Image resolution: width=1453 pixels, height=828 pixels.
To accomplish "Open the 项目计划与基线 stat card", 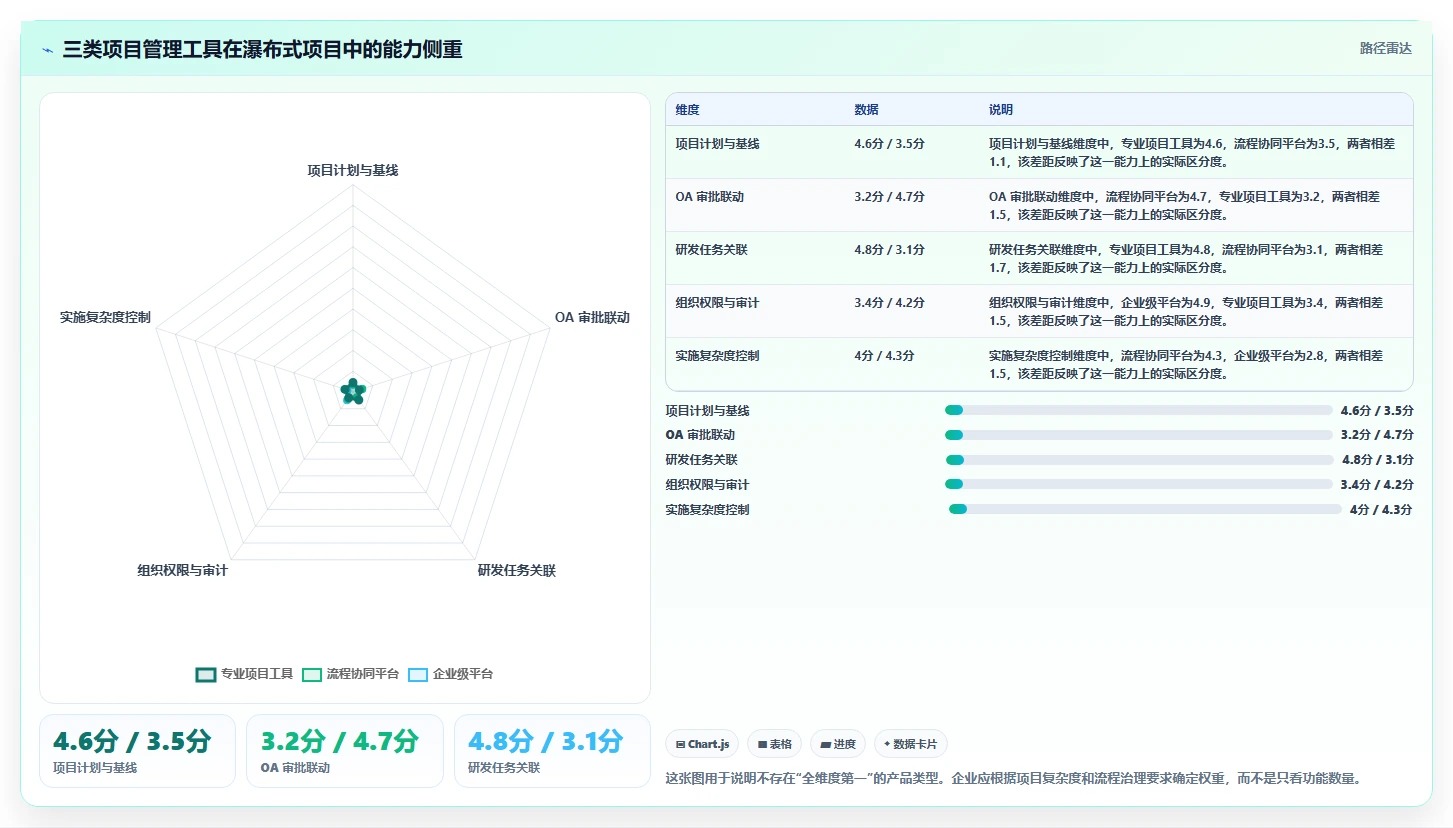I will (137, 751).
